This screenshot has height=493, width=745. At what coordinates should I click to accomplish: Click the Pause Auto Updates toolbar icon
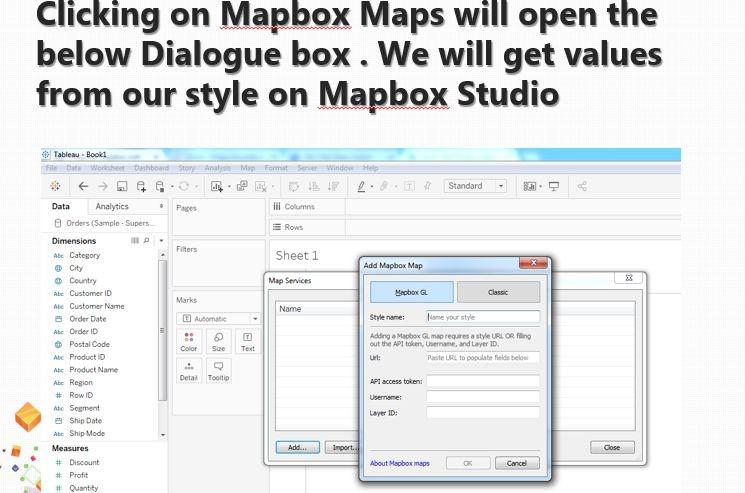(x=161, y=186)
